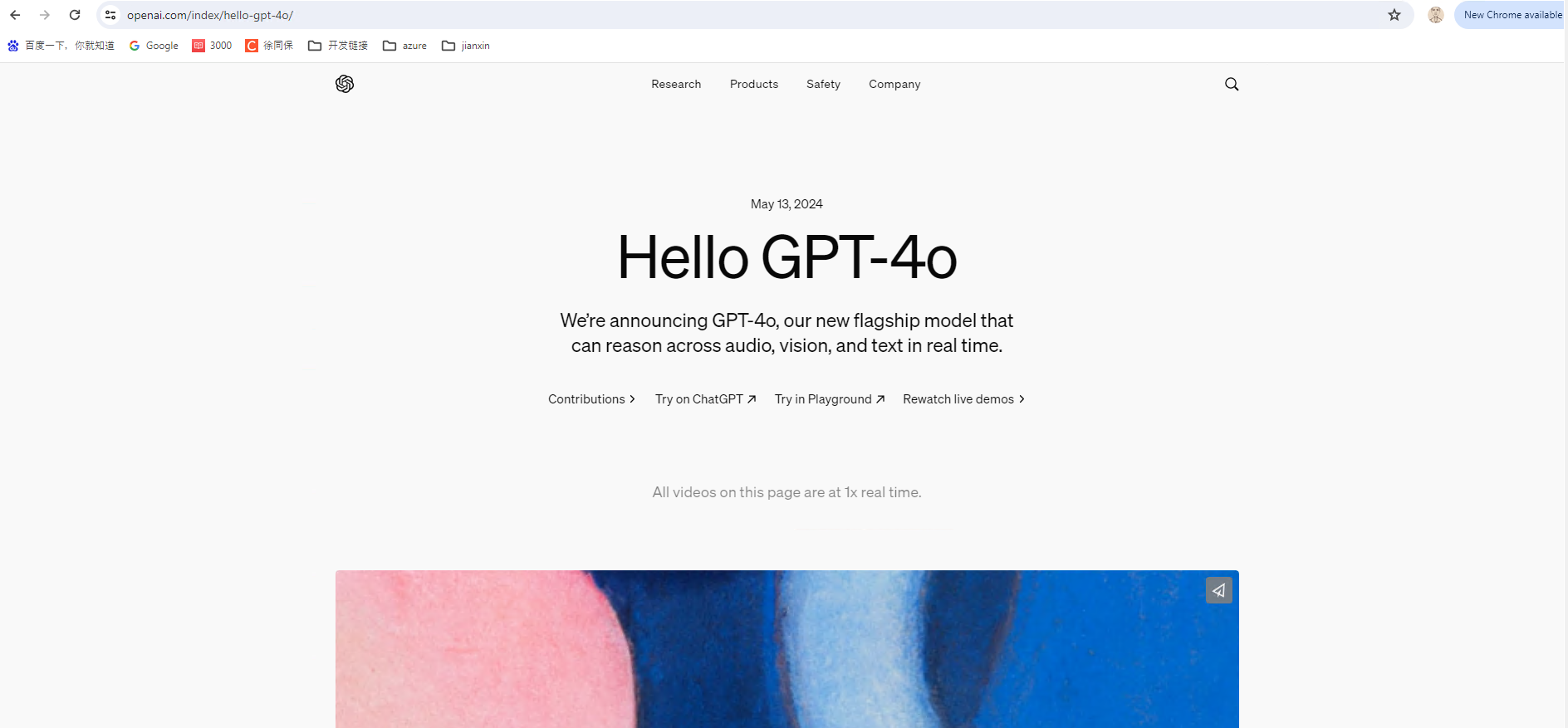This screenshot has height=728, width=1568.
Task: Click Try in Playground link
Action: click(x=830, y=399)
